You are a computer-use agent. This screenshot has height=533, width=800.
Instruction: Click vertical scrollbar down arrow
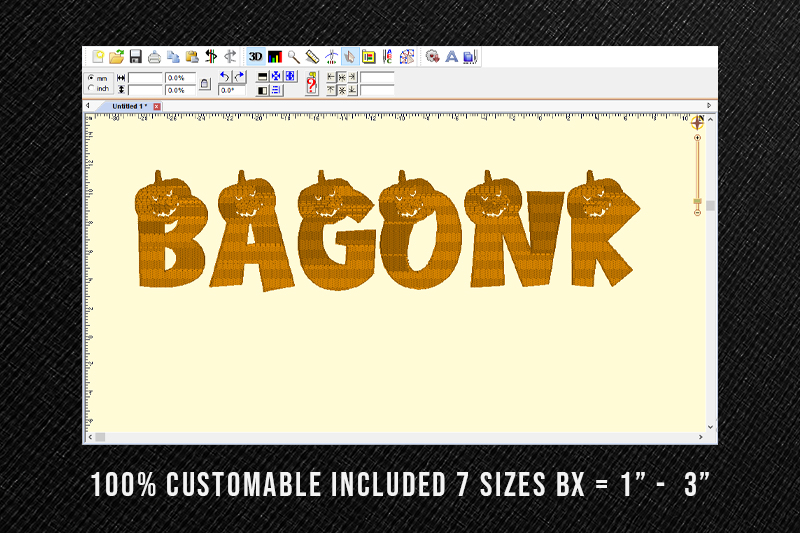710,427
